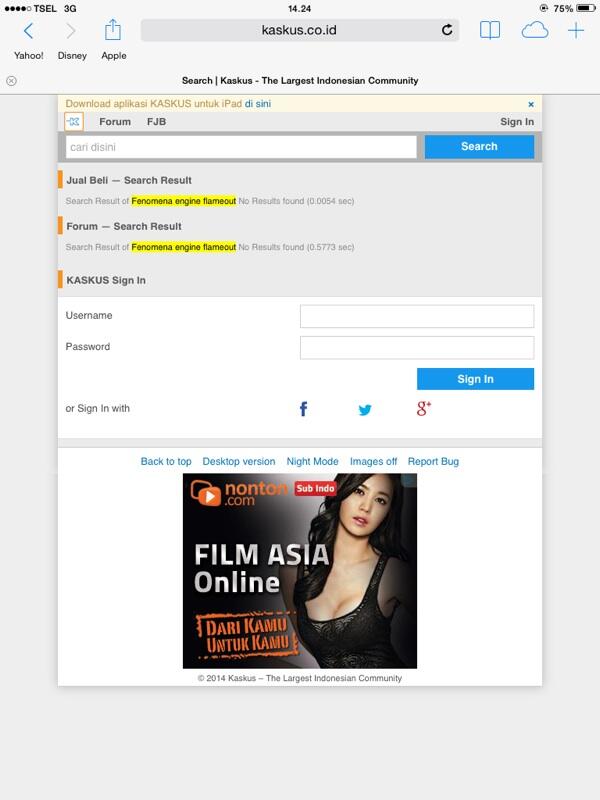Follow the Back to top link
The height and width of the screenshot is (800, 600).
[166, 461]
